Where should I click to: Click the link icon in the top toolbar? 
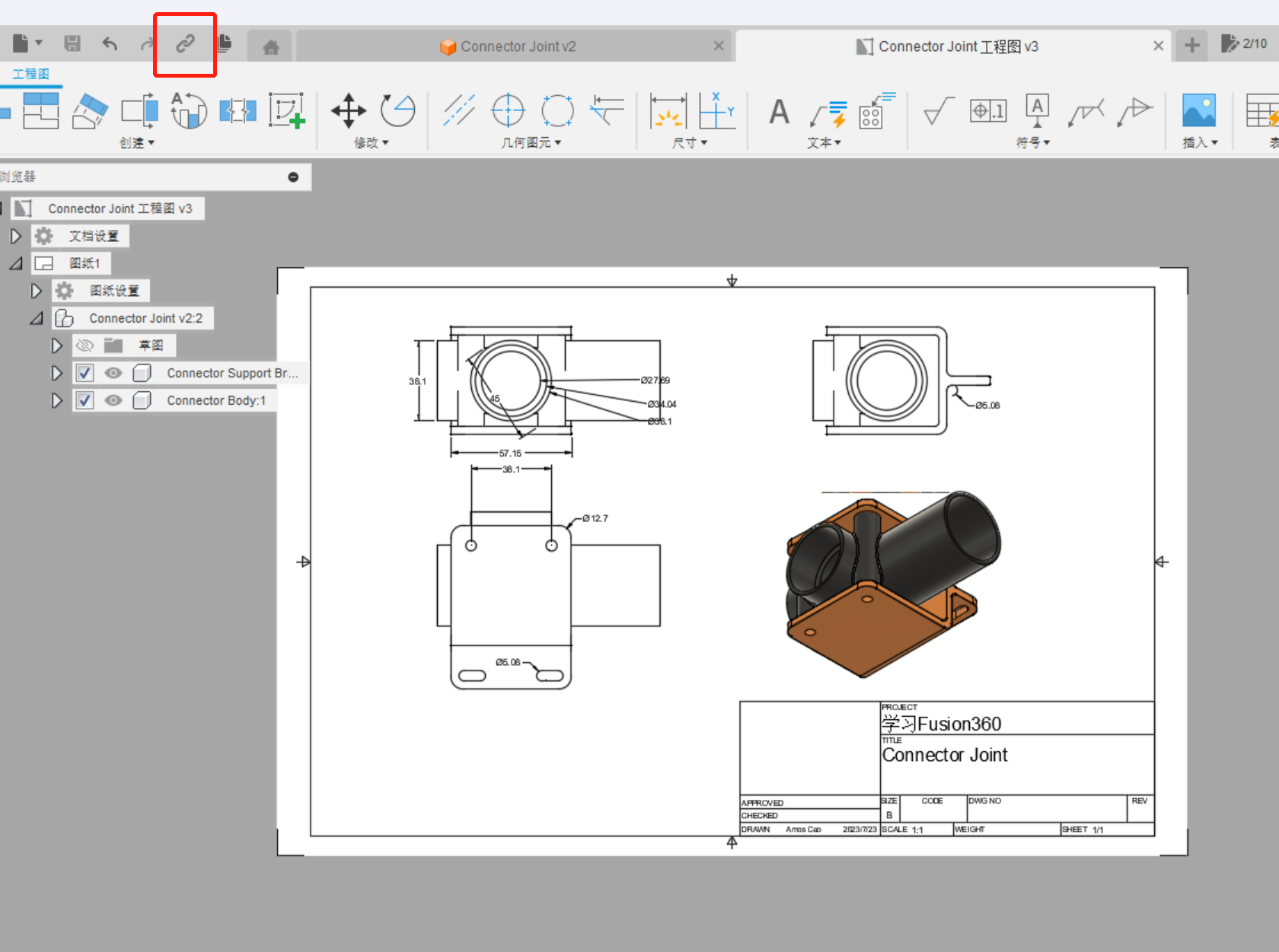[185, 44]
